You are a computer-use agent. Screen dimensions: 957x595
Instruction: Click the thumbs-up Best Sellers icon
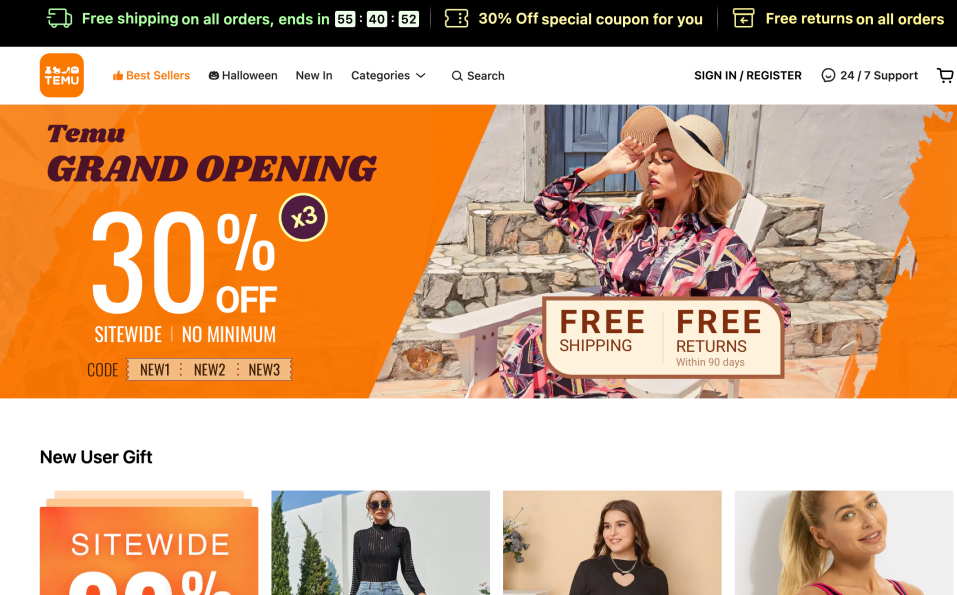[118, 76]
